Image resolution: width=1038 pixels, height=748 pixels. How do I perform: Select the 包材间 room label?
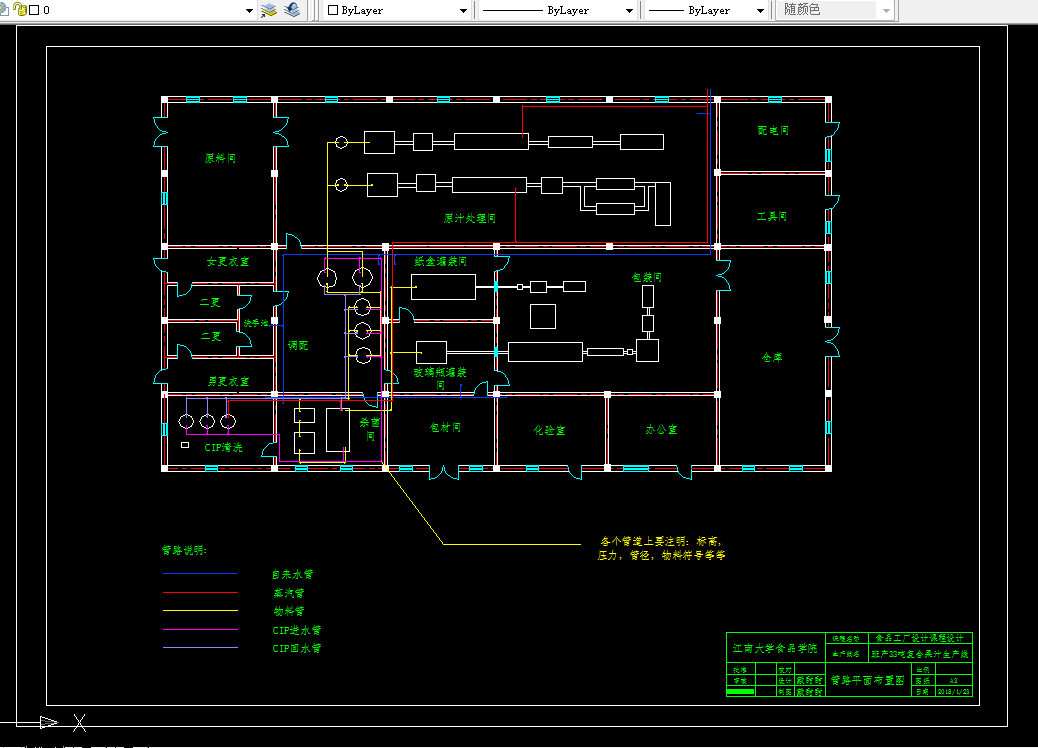tap(445, 428)
